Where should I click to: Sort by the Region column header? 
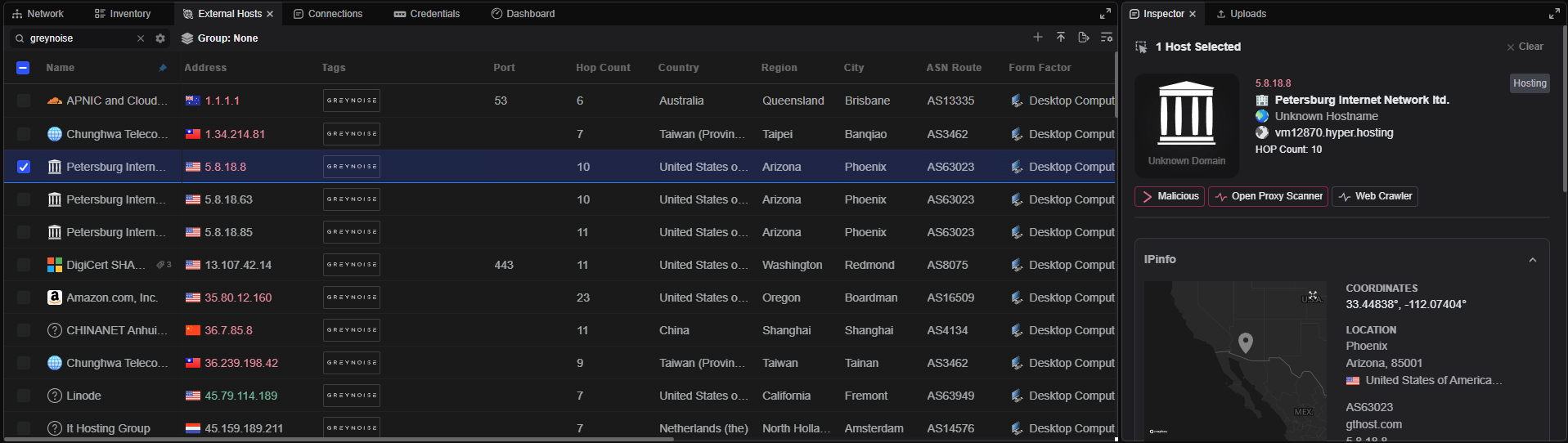pyautogui.click(x=779, y=68)
